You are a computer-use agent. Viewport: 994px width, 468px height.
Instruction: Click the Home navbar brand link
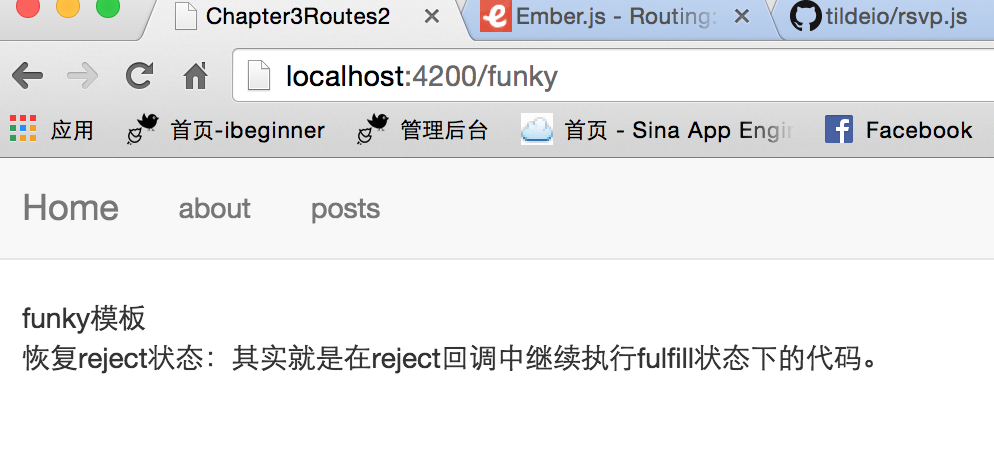click(70, 208)
